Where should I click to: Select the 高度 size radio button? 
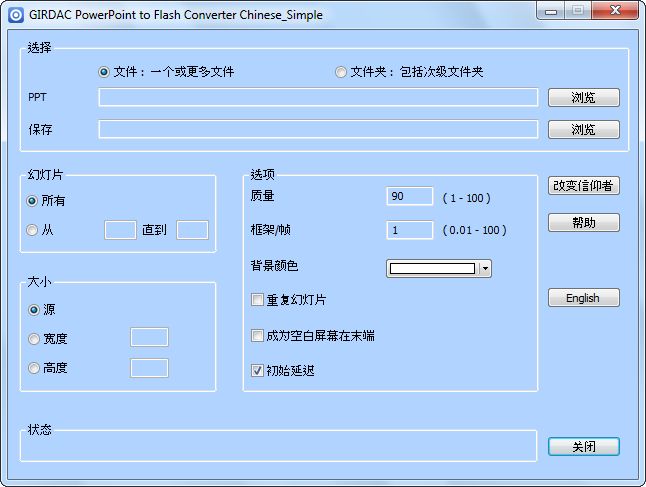(34, 368)
